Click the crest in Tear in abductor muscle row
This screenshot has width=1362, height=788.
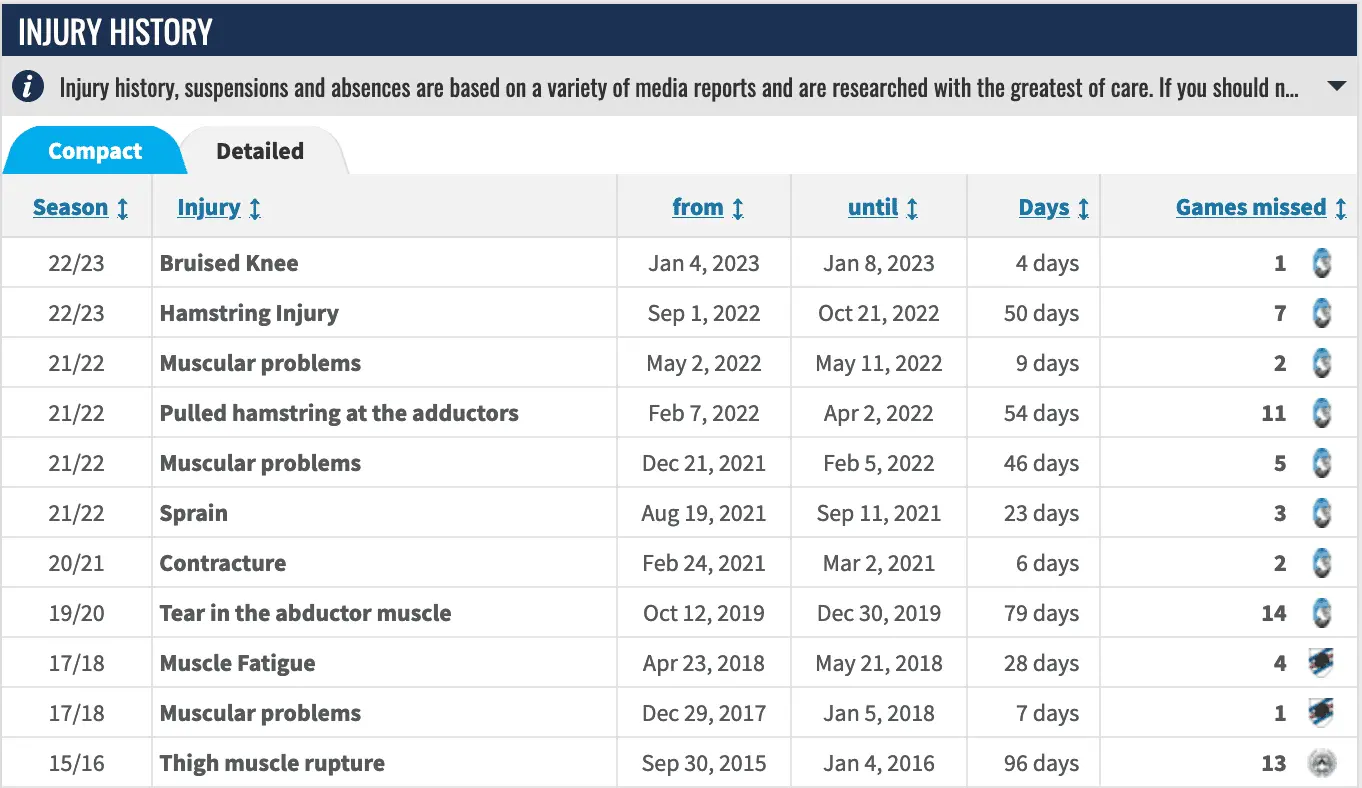(1322, 613)
